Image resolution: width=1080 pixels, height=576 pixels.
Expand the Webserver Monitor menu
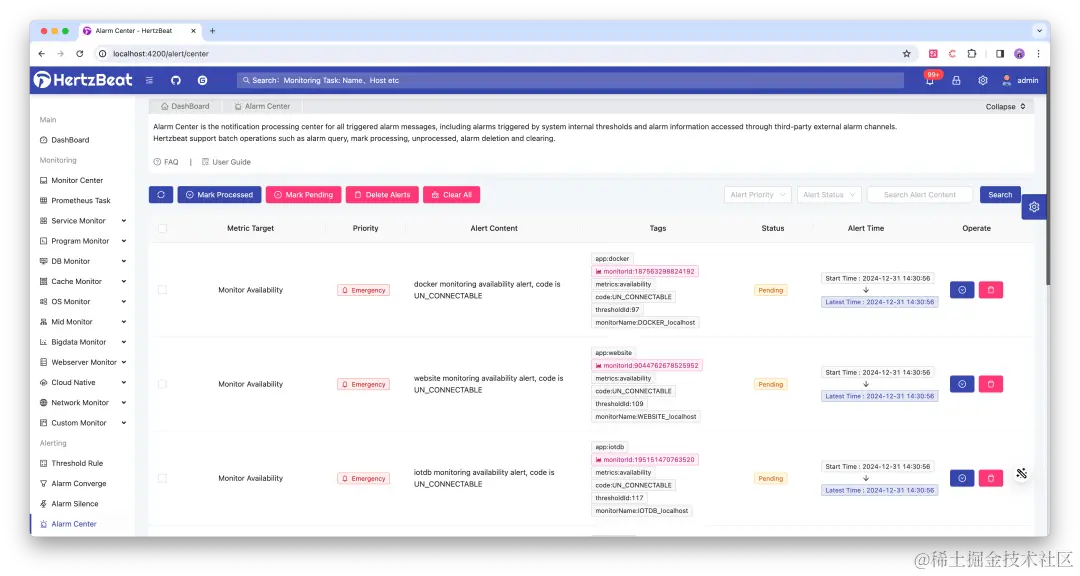click(83, 362)
